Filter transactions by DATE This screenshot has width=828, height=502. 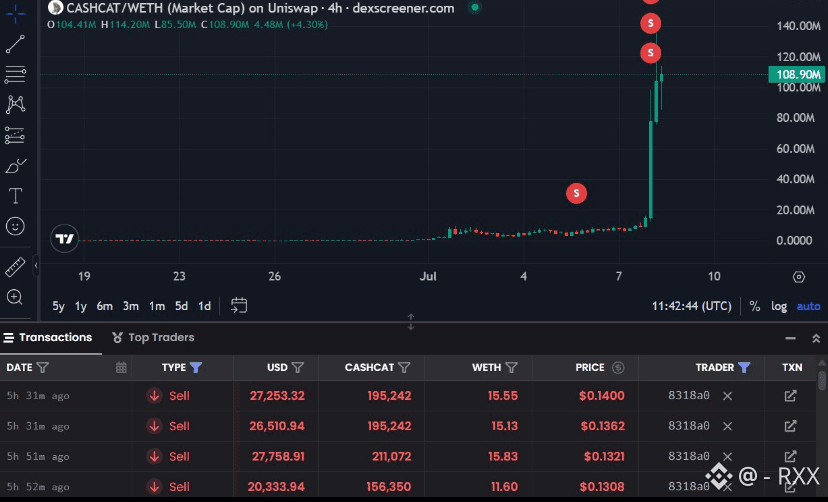[x=43, y=367]
